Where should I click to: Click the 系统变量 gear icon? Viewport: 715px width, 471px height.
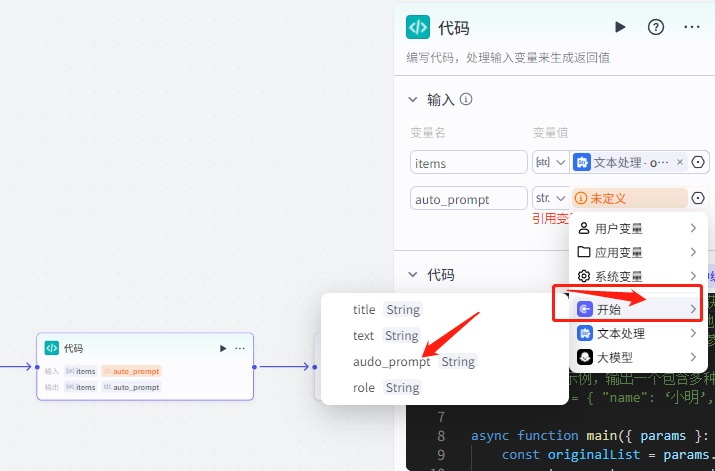[584, 276]
